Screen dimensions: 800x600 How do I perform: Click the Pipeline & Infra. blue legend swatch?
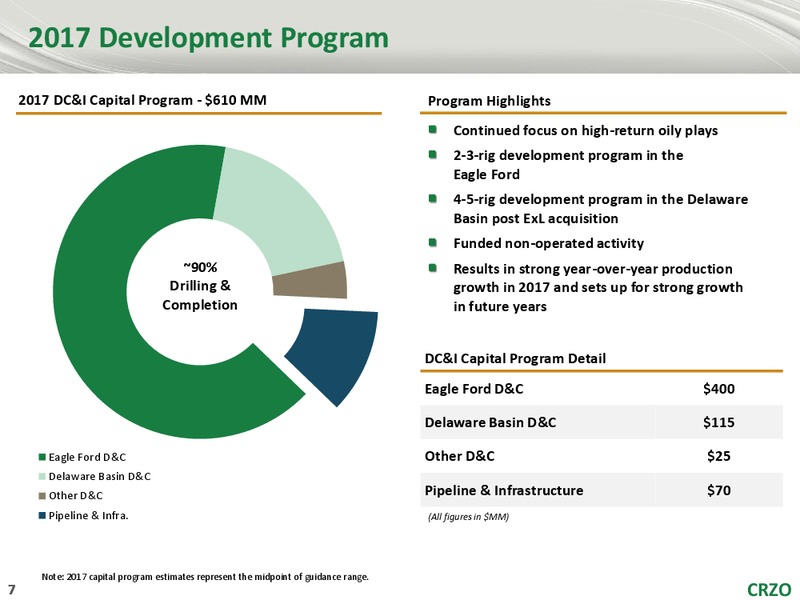[42, 516]
